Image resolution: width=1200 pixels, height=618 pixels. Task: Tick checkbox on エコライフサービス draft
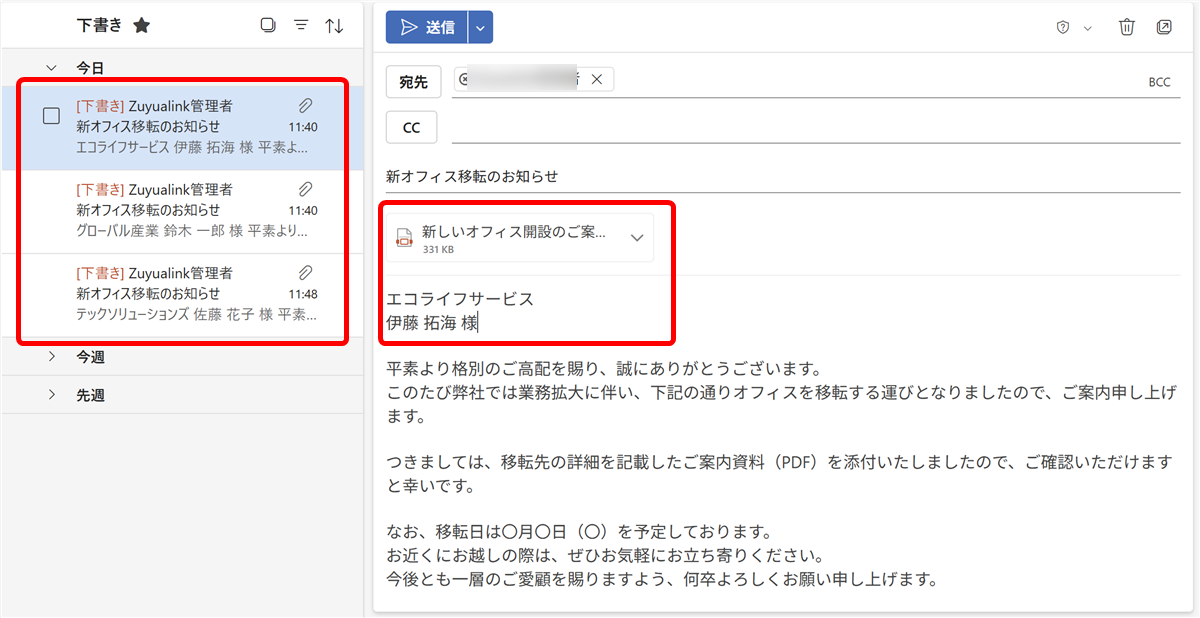click(51, 116)
